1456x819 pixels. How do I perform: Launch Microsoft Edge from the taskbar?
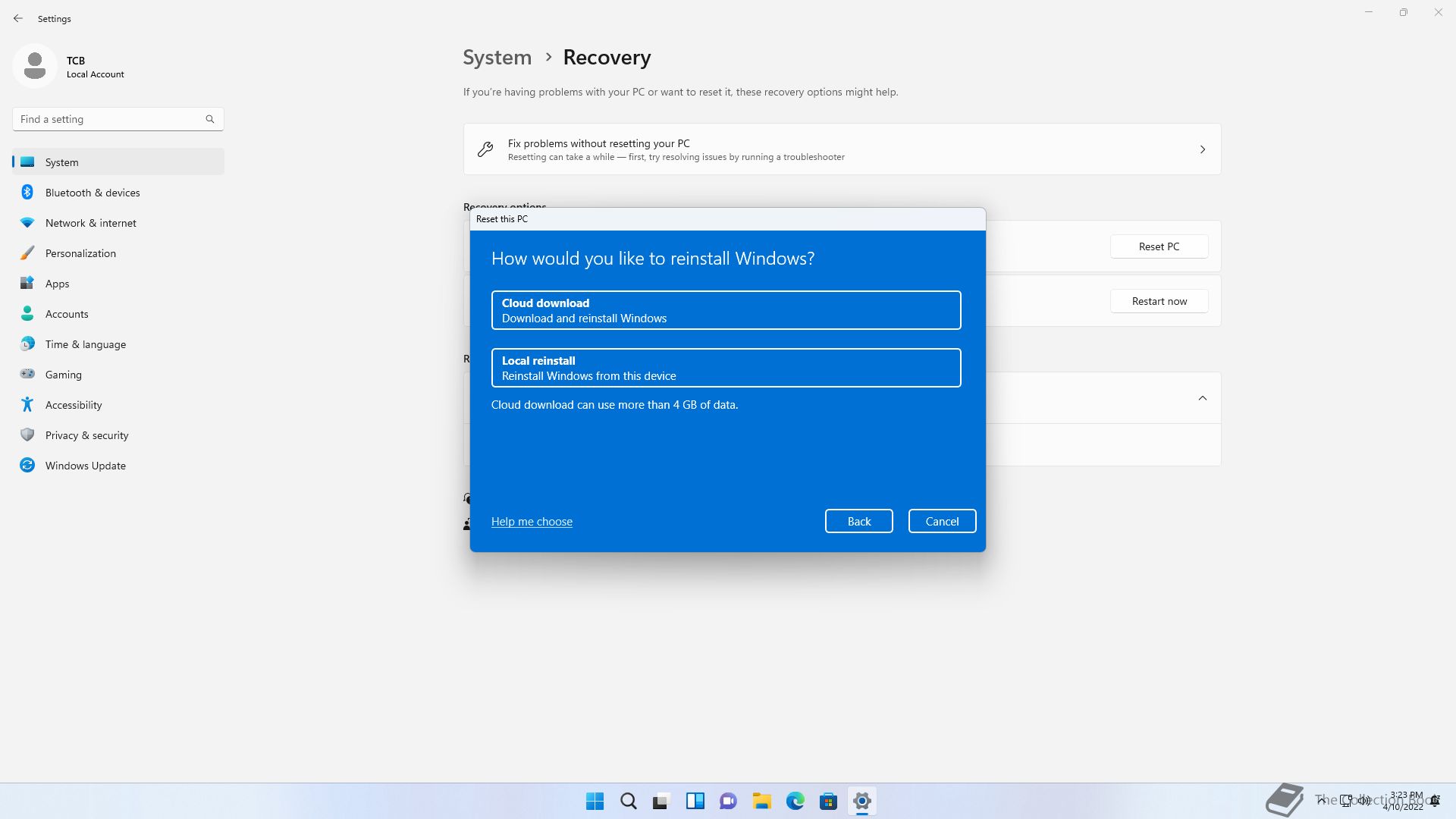click(x=795, y=801)
